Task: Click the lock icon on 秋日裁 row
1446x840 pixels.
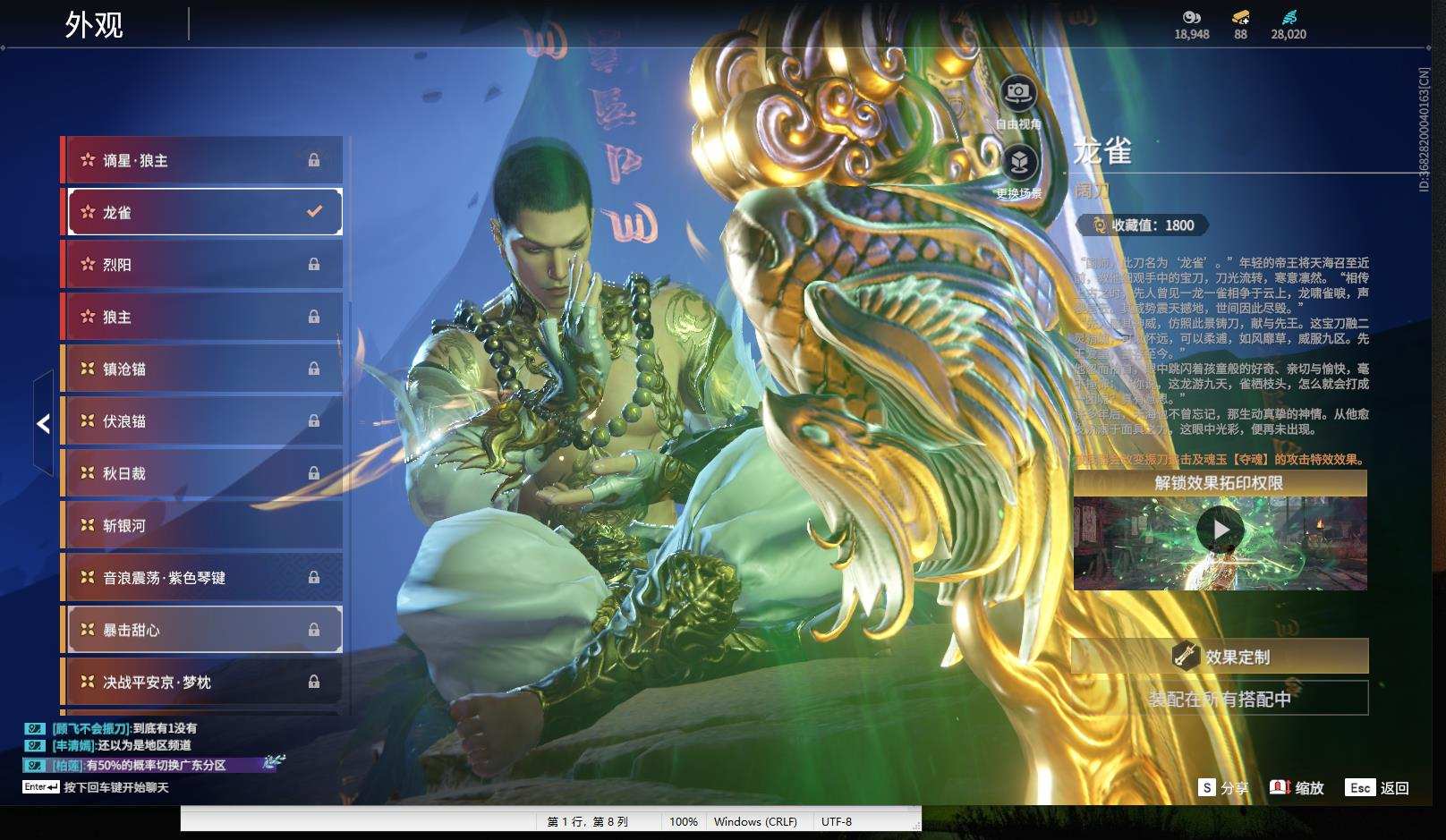Action: (314, 473)
